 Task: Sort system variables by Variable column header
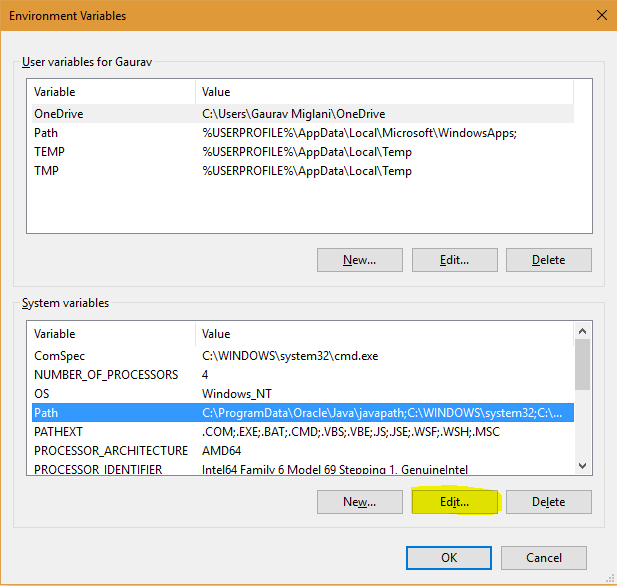click(110, 334)
